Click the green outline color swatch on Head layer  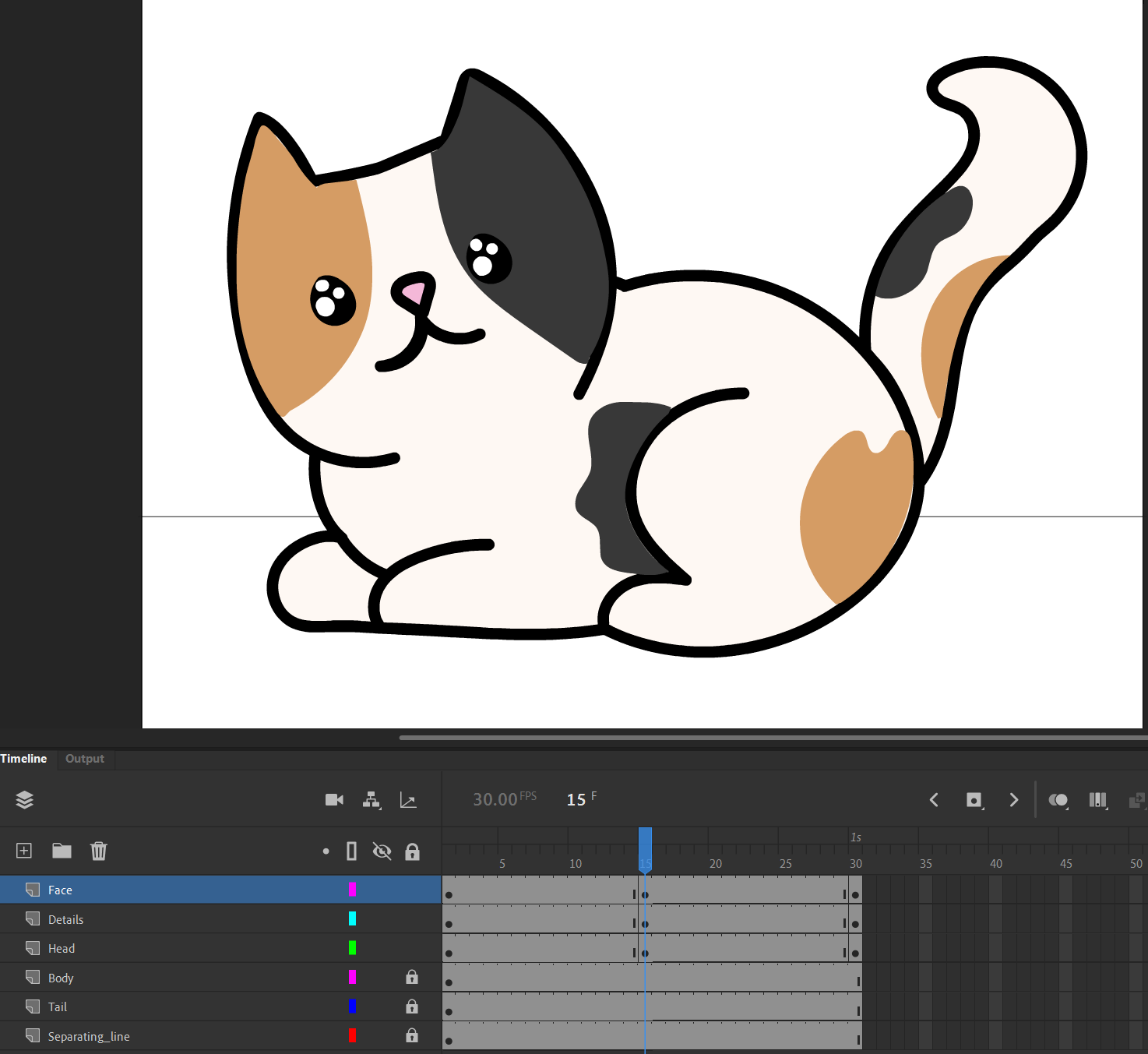pyautogui.click(x=353, y=947)
